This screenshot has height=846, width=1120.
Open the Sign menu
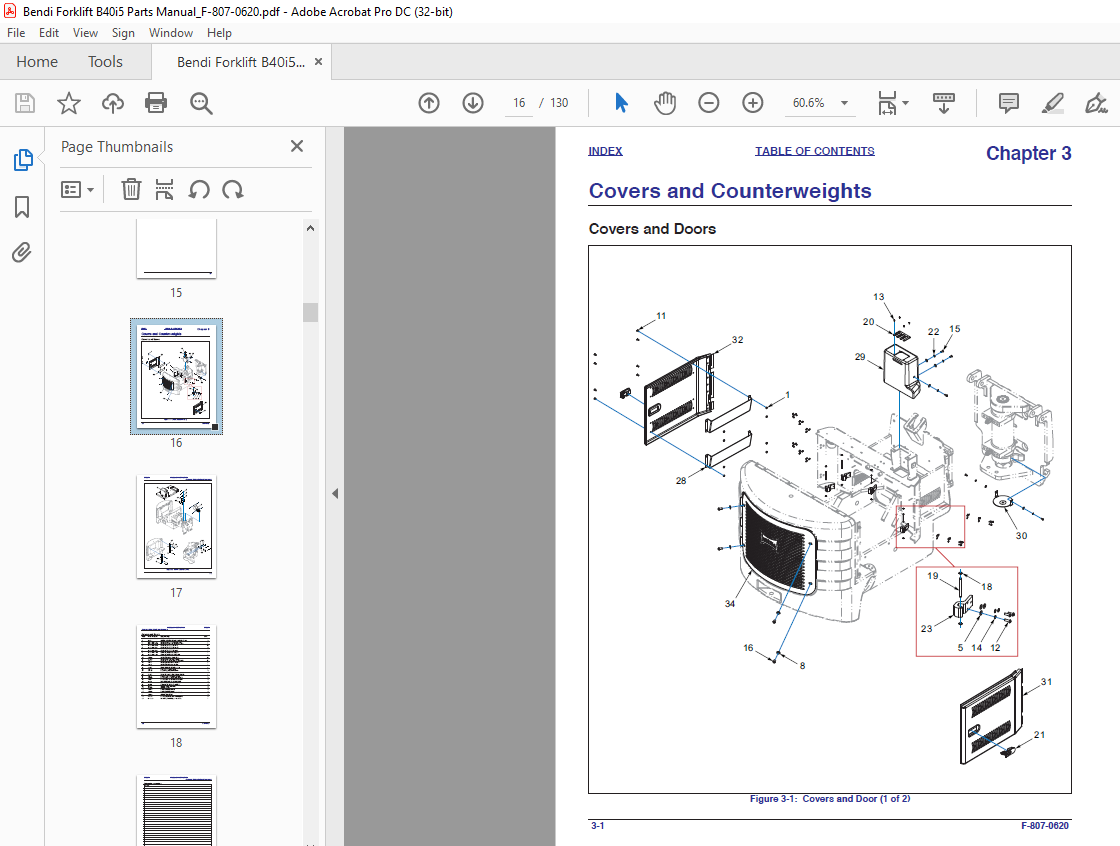coord(123,33)
